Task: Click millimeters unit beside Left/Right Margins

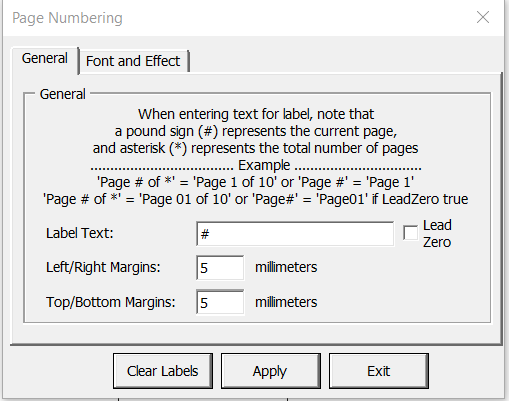Action: tap(286, 267)
